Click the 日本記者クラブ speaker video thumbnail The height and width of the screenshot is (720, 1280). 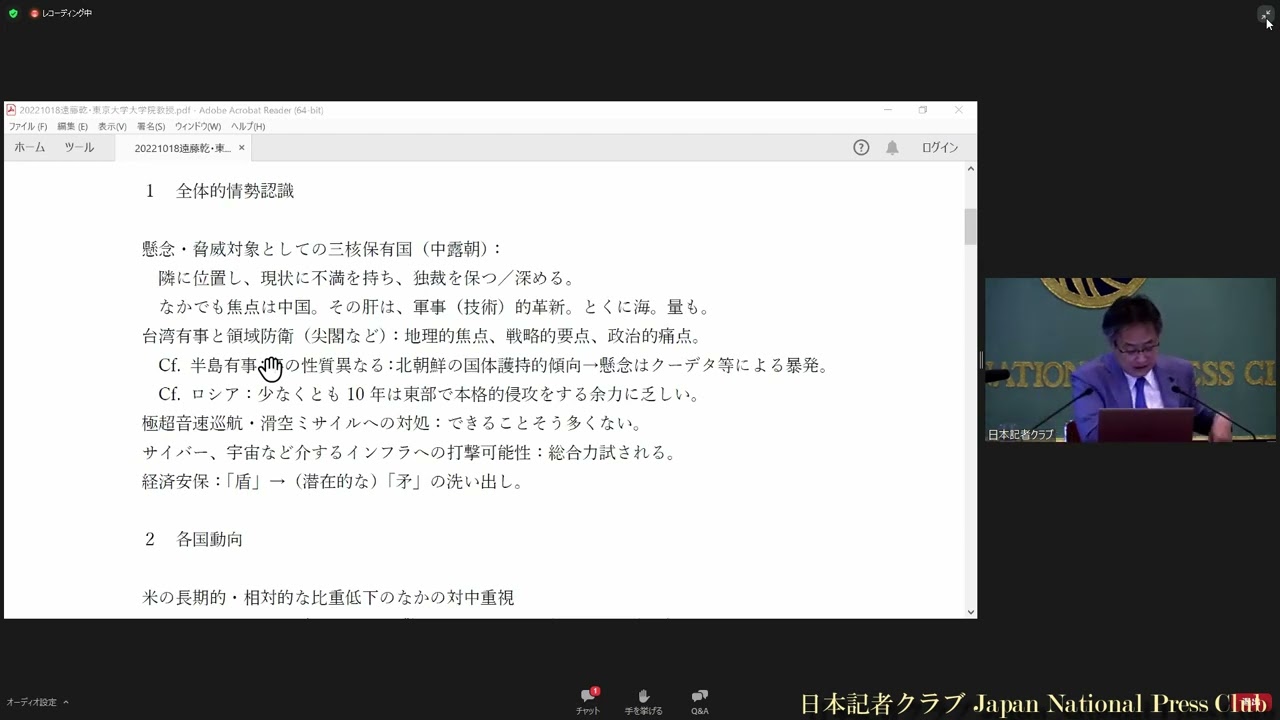coord(1130,360)
